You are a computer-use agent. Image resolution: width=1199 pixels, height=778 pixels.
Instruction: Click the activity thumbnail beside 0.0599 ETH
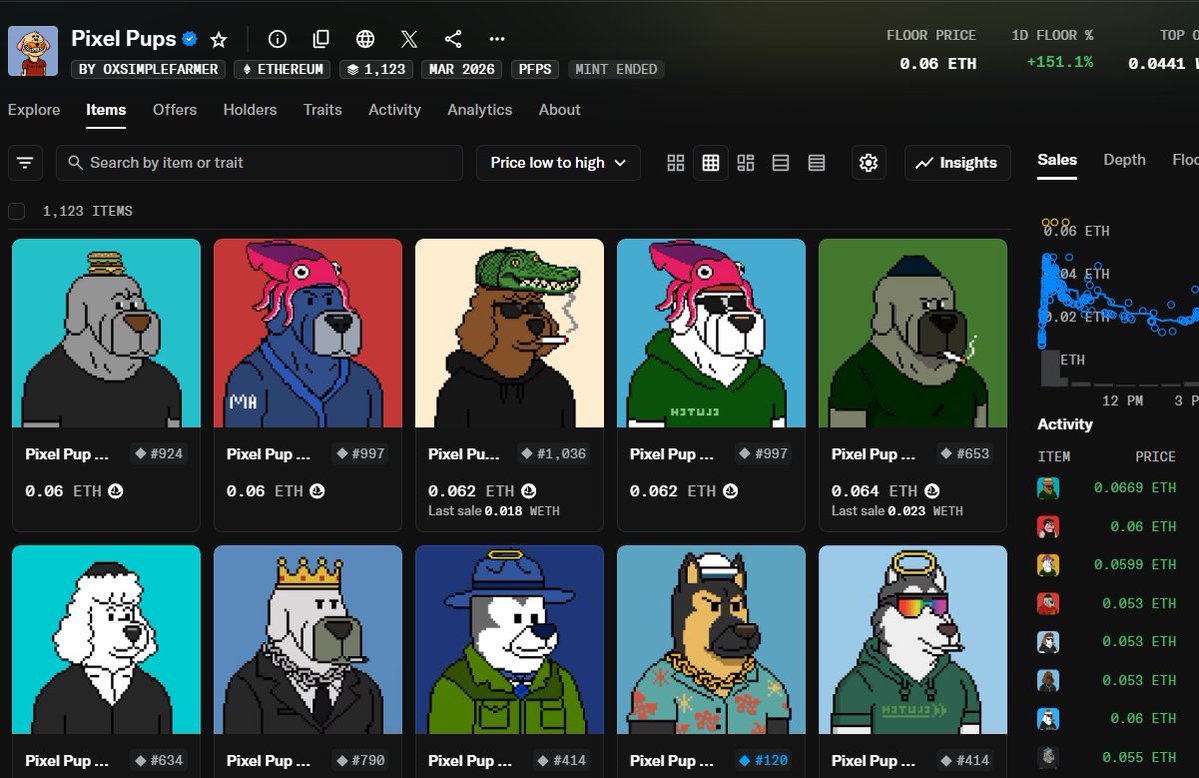[1048, 565]
